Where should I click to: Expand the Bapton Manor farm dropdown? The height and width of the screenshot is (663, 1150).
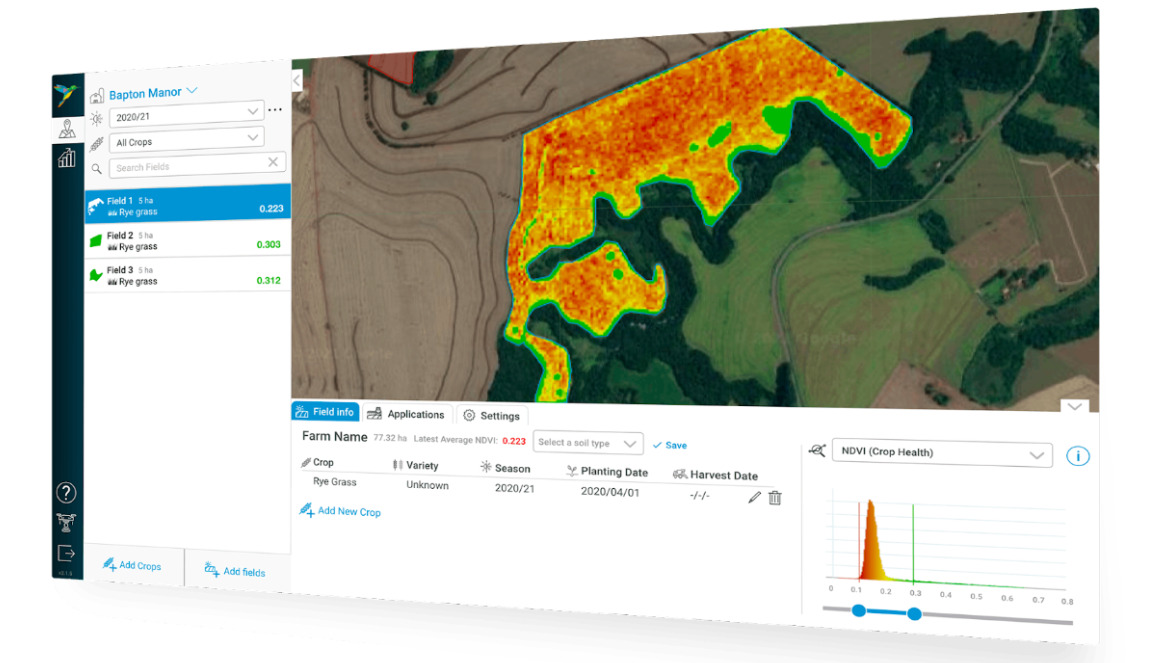(x=191, y=91)
